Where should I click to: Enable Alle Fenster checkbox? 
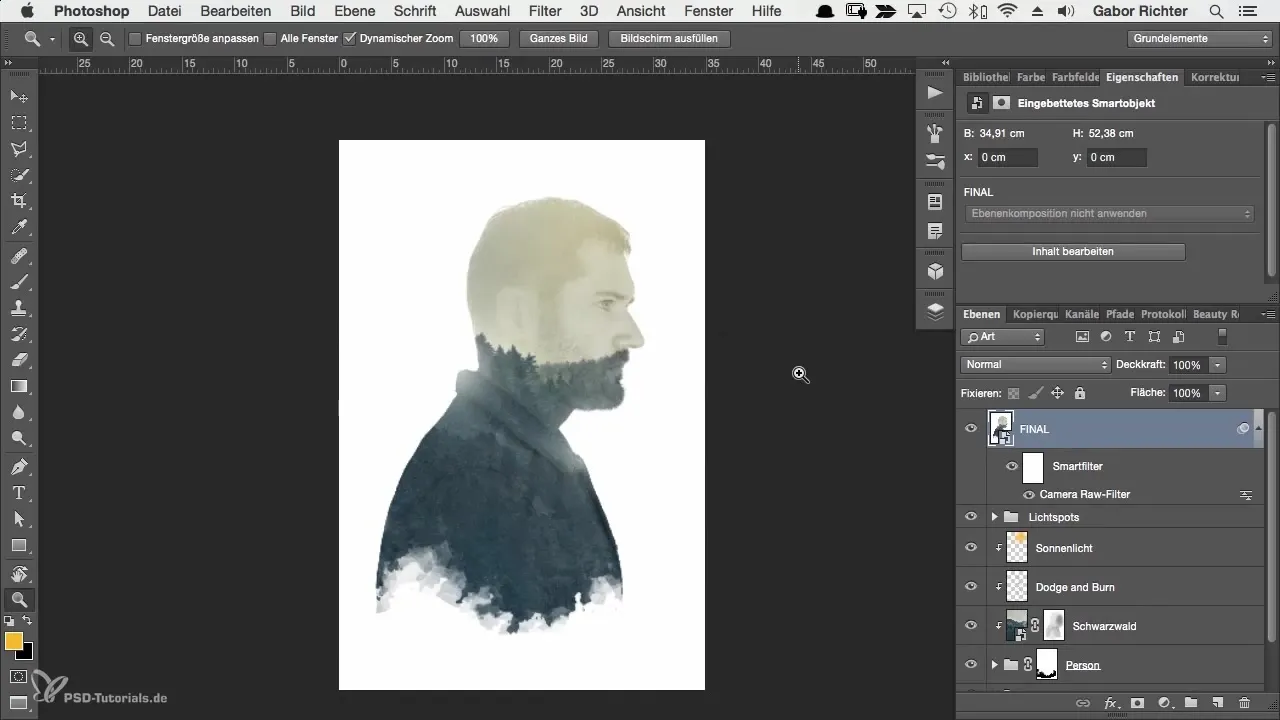270,39
